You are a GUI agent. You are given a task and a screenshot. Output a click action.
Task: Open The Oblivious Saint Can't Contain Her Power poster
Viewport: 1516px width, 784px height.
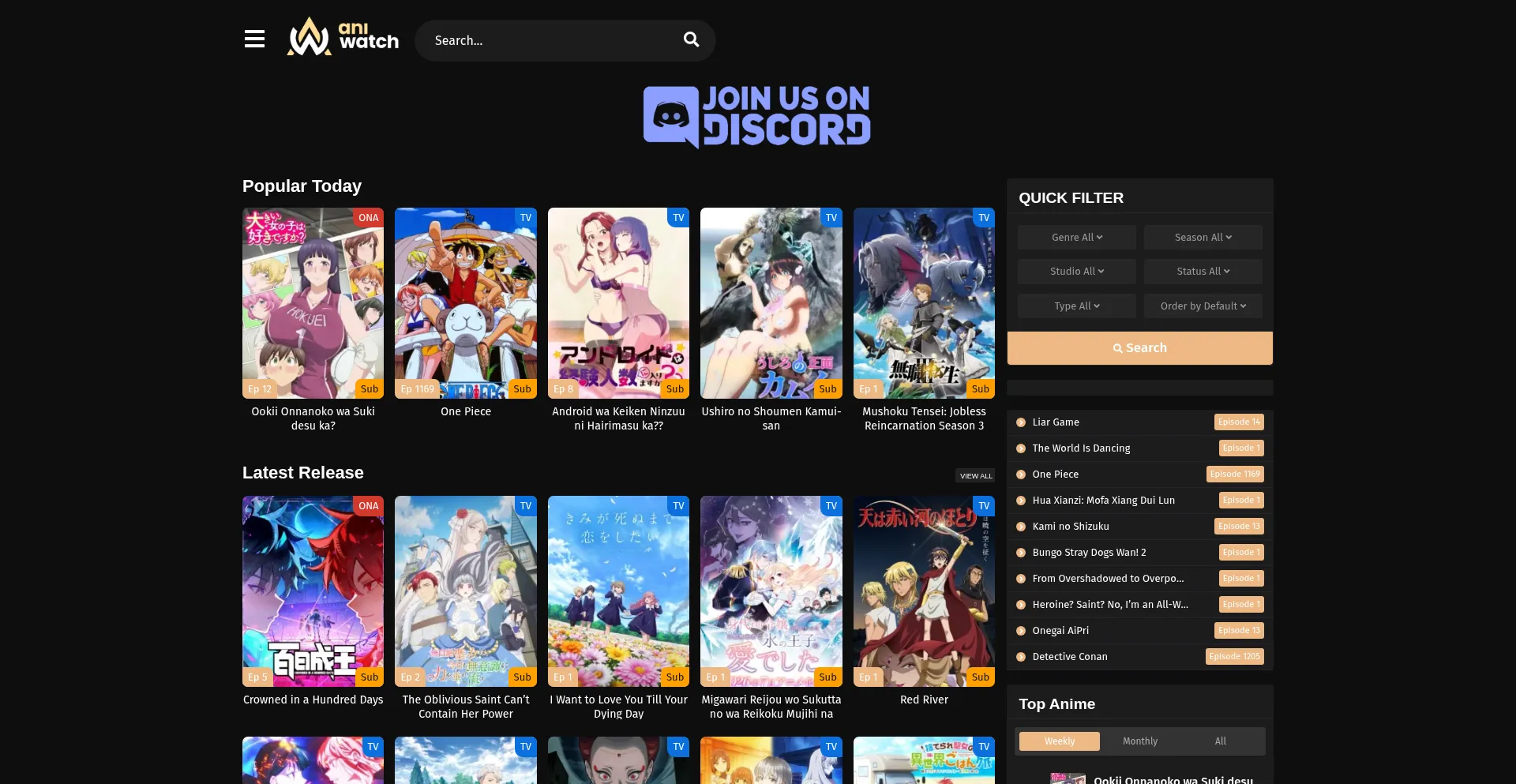(x=466, y=591)
